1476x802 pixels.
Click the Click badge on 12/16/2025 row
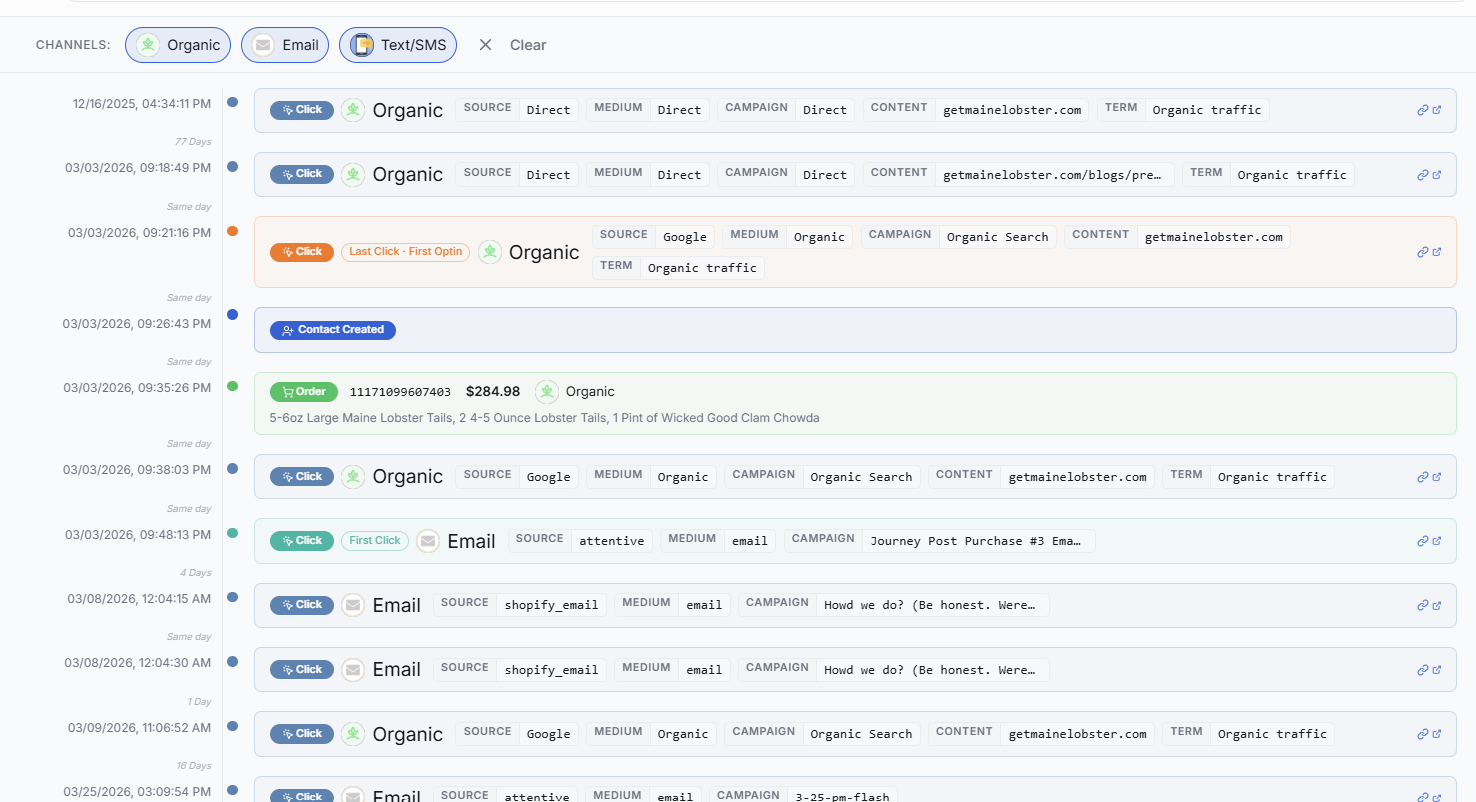(302, 110)
